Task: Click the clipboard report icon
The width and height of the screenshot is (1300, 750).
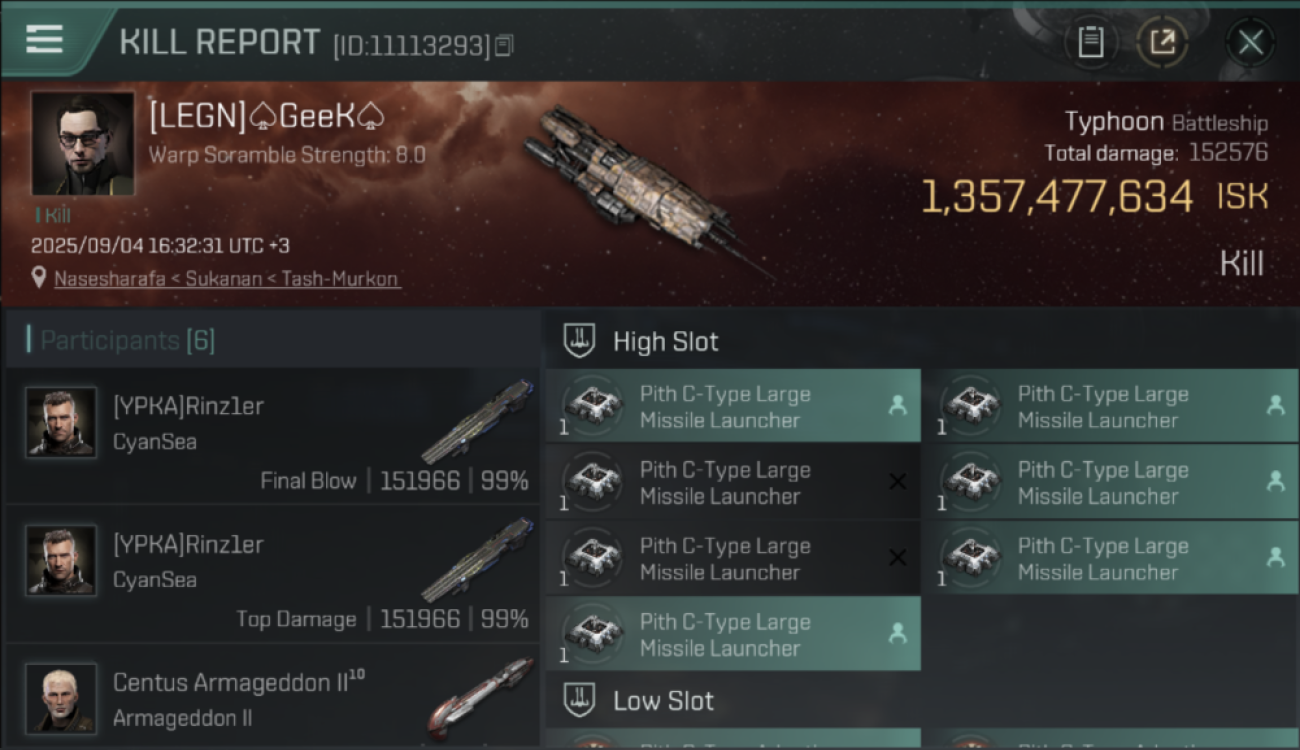Action: [x=1091, y=42]
